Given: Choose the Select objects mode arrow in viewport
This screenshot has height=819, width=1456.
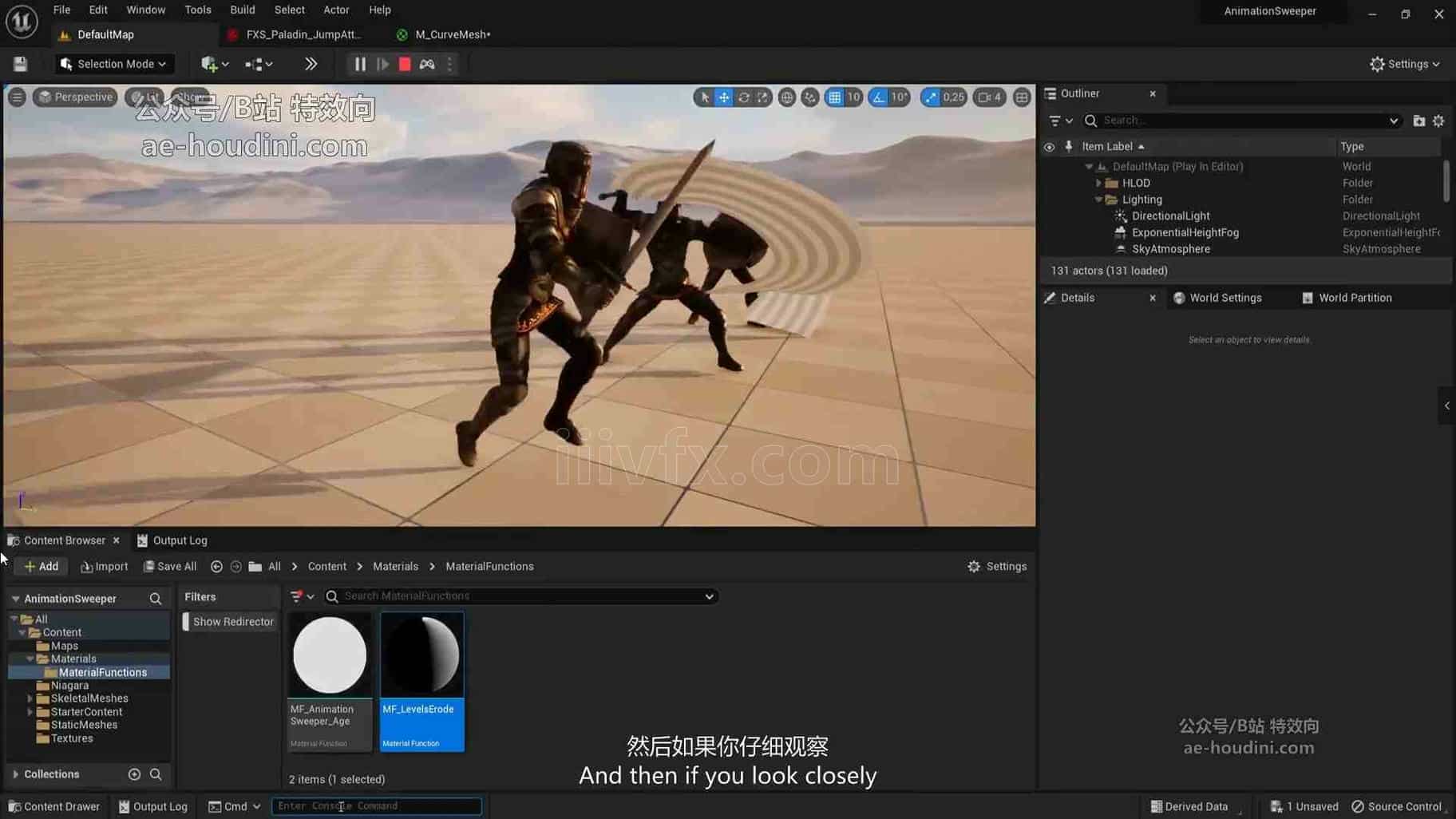Looking at the screenshot, I should coord(703,97).
